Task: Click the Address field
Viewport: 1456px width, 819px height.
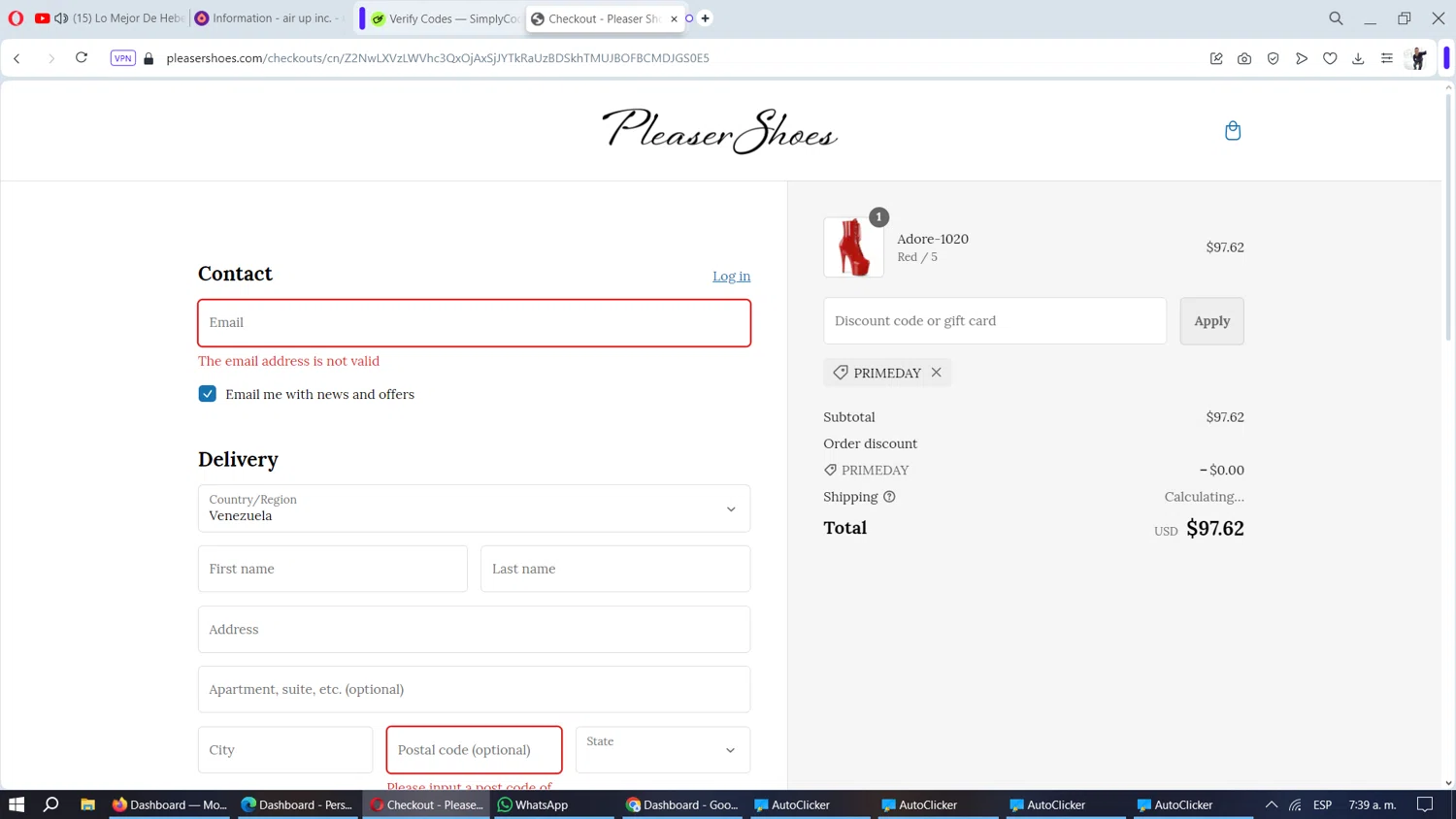Action: pyautogui.click(x=474, y=629)
